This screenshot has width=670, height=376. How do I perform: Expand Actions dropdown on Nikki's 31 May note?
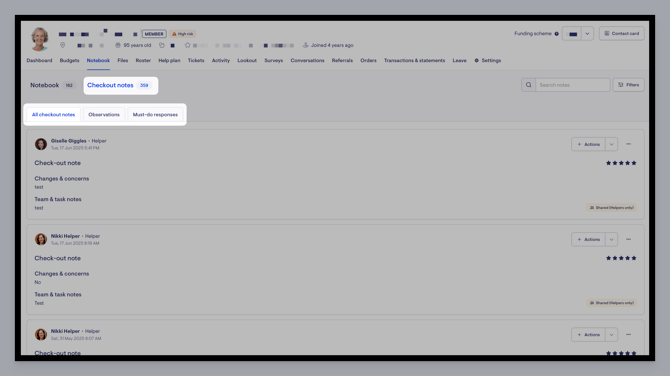611,335
